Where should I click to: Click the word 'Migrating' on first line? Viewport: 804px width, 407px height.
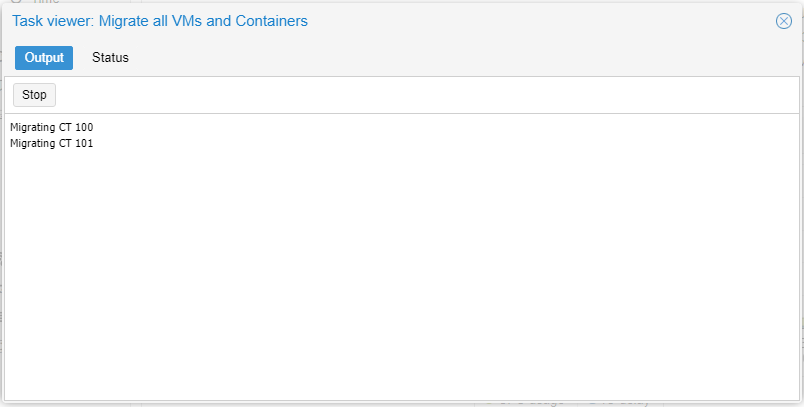(x=32, y=127)
